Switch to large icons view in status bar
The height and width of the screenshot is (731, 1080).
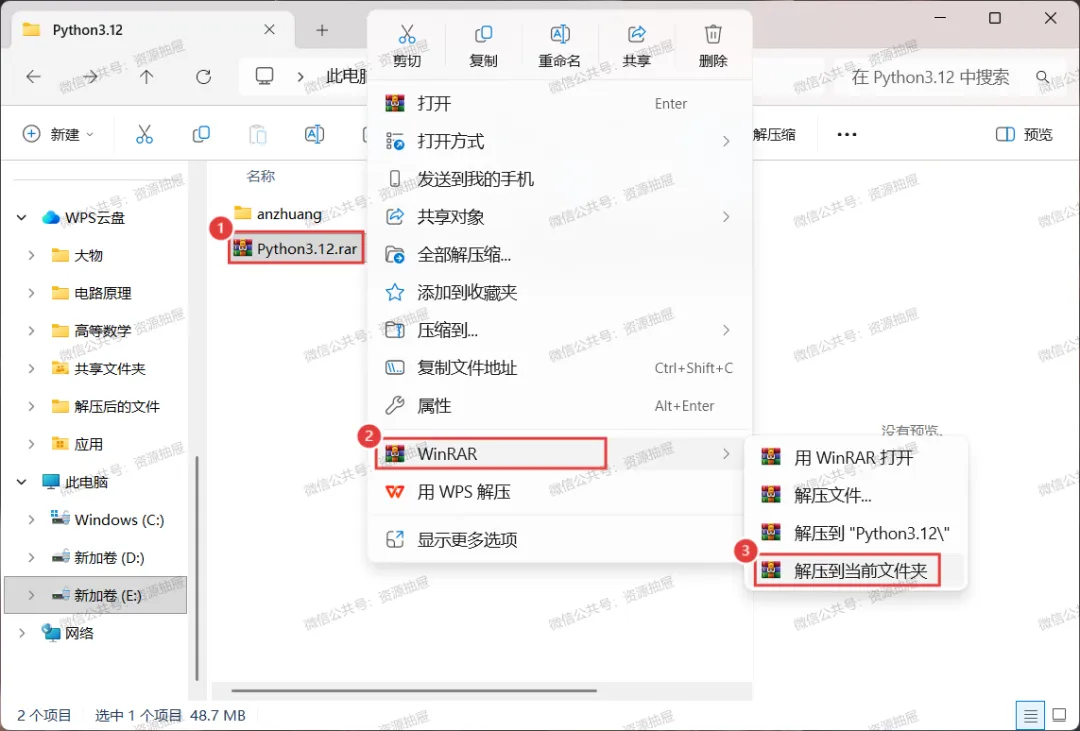[x=1059, y=716]
